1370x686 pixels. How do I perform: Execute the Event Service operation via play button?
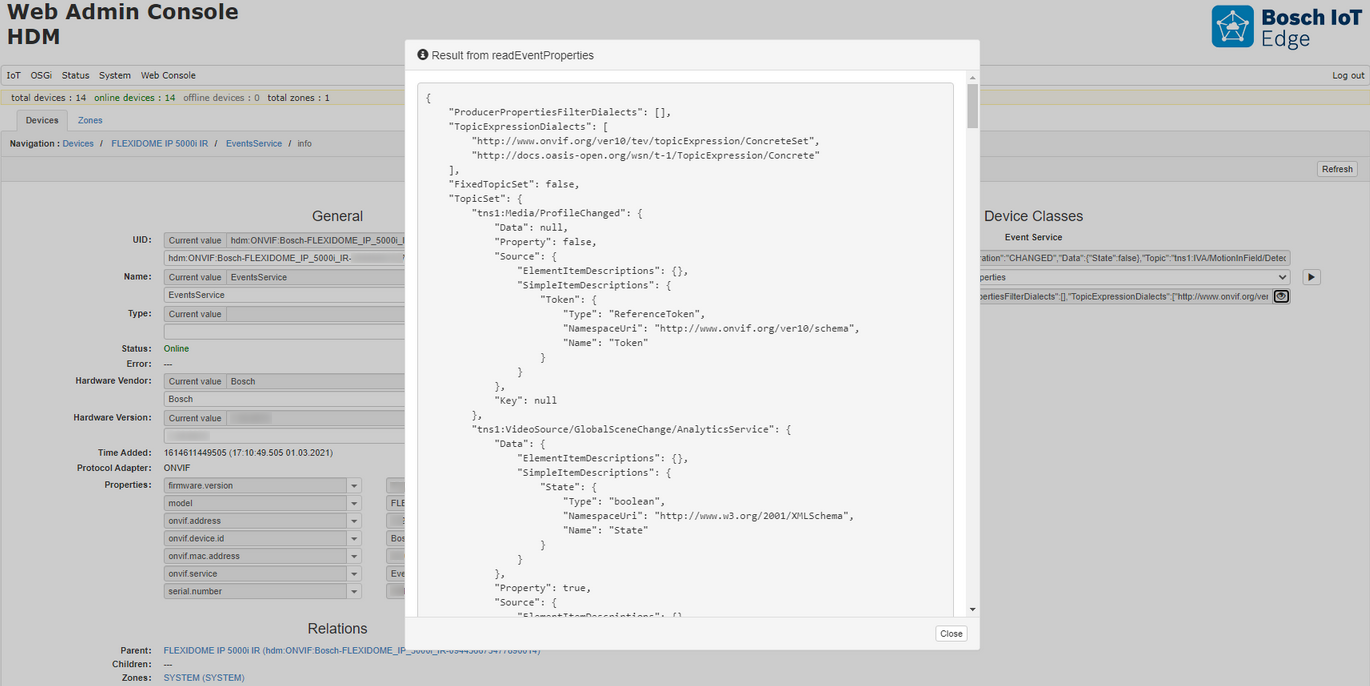tap(1311, 276)
